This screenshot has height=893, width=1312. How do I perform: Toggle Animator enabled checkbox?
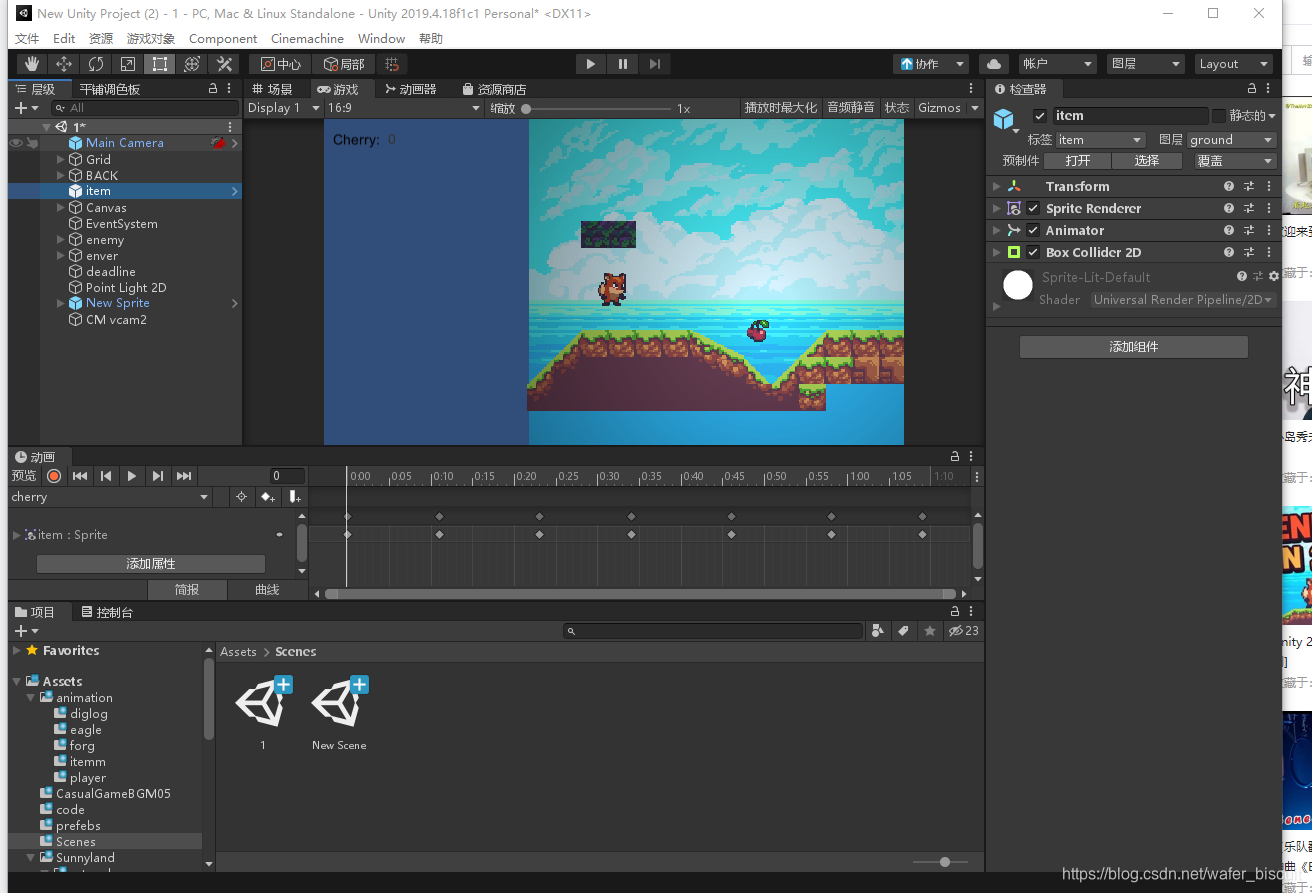(1033, 231)
